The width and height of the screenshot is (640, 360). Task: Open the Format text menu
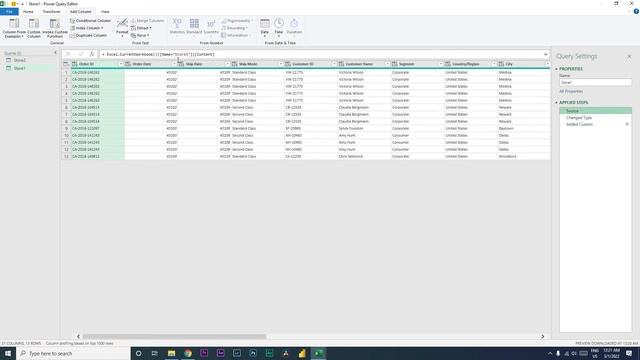pos(122,28)
